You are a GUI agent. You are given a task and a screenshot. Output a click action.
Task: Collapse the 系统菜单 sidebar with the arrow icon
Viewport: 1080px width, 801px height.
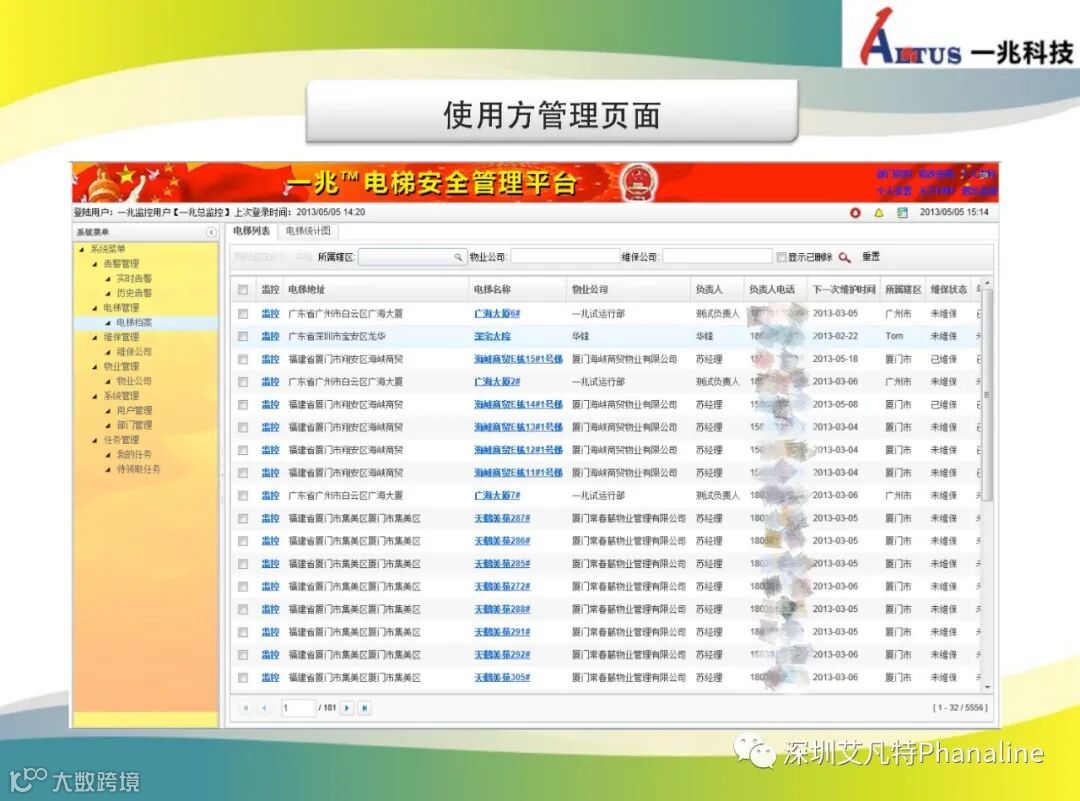pos(211,232)
